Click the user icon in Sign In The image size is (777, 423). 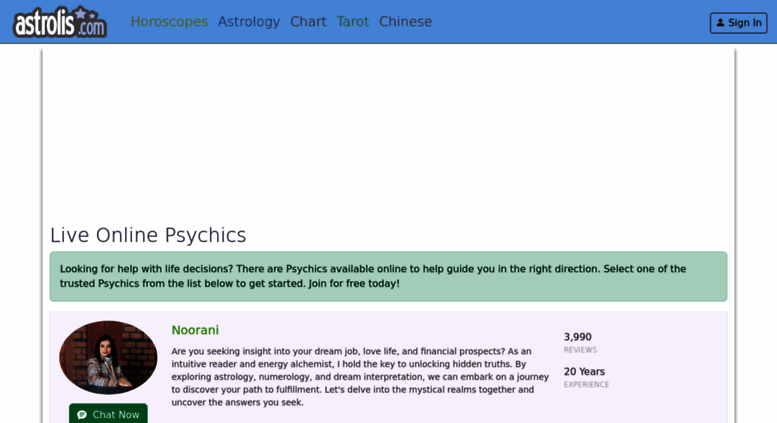(721, 23)
